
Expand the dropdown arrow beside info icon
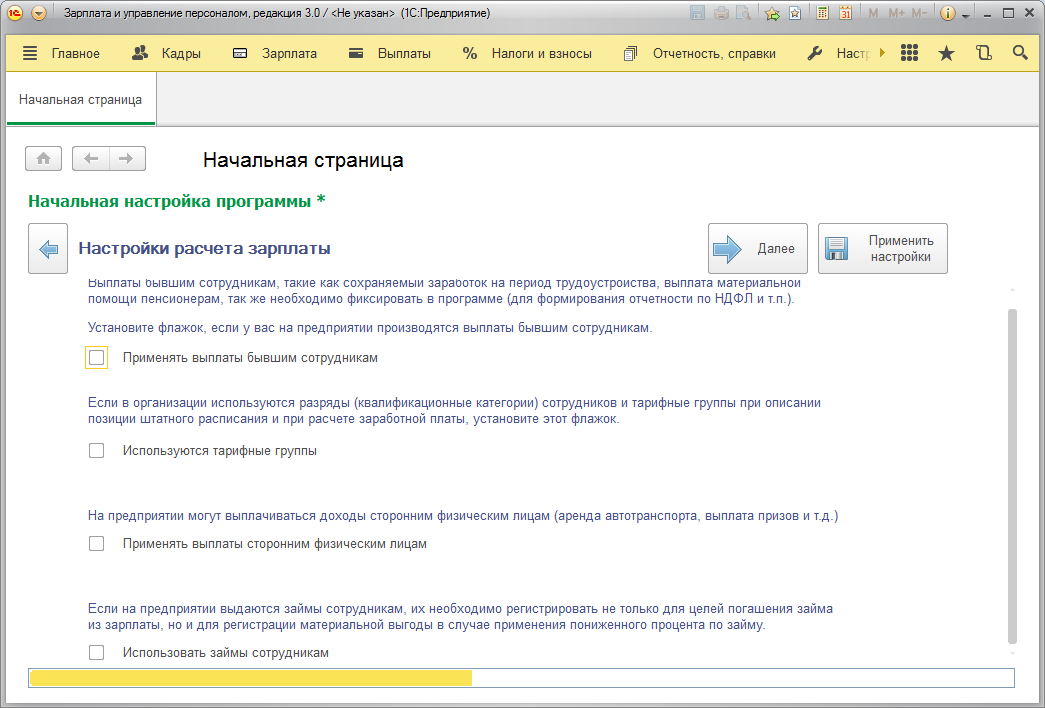tap(966, 14)
